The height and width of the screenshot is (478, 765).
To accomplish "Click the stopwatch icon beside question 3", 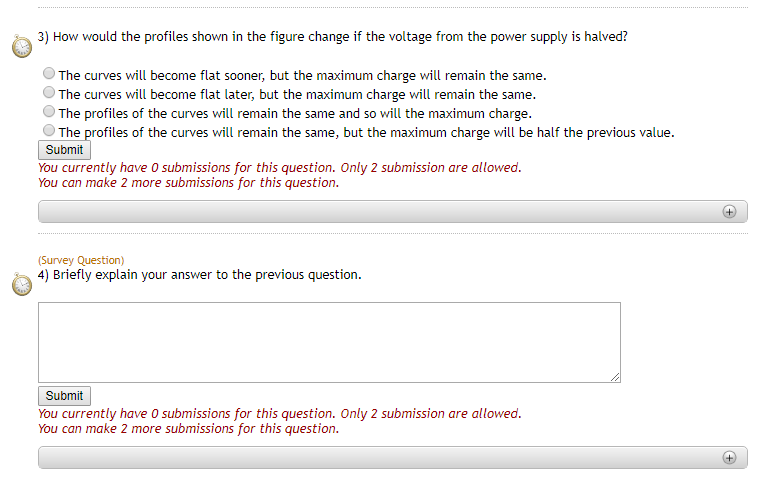I will click(22, 46).
